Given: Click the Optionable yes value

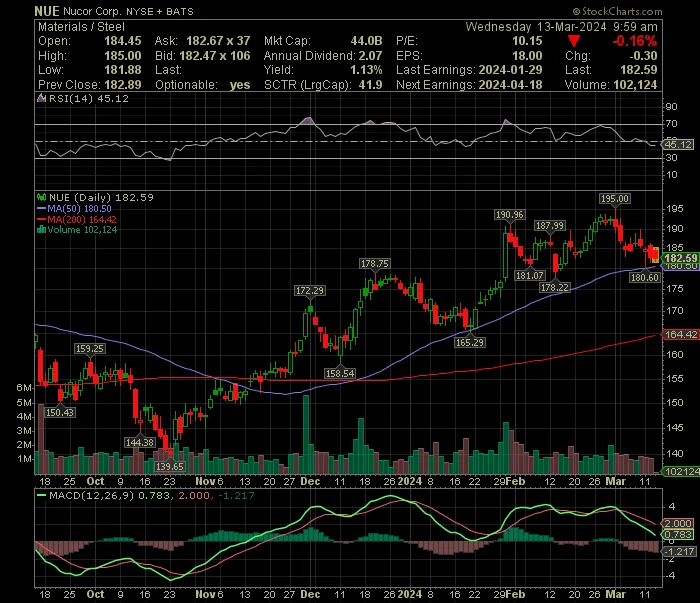Looking at the screenshot, I should (240, 85).
